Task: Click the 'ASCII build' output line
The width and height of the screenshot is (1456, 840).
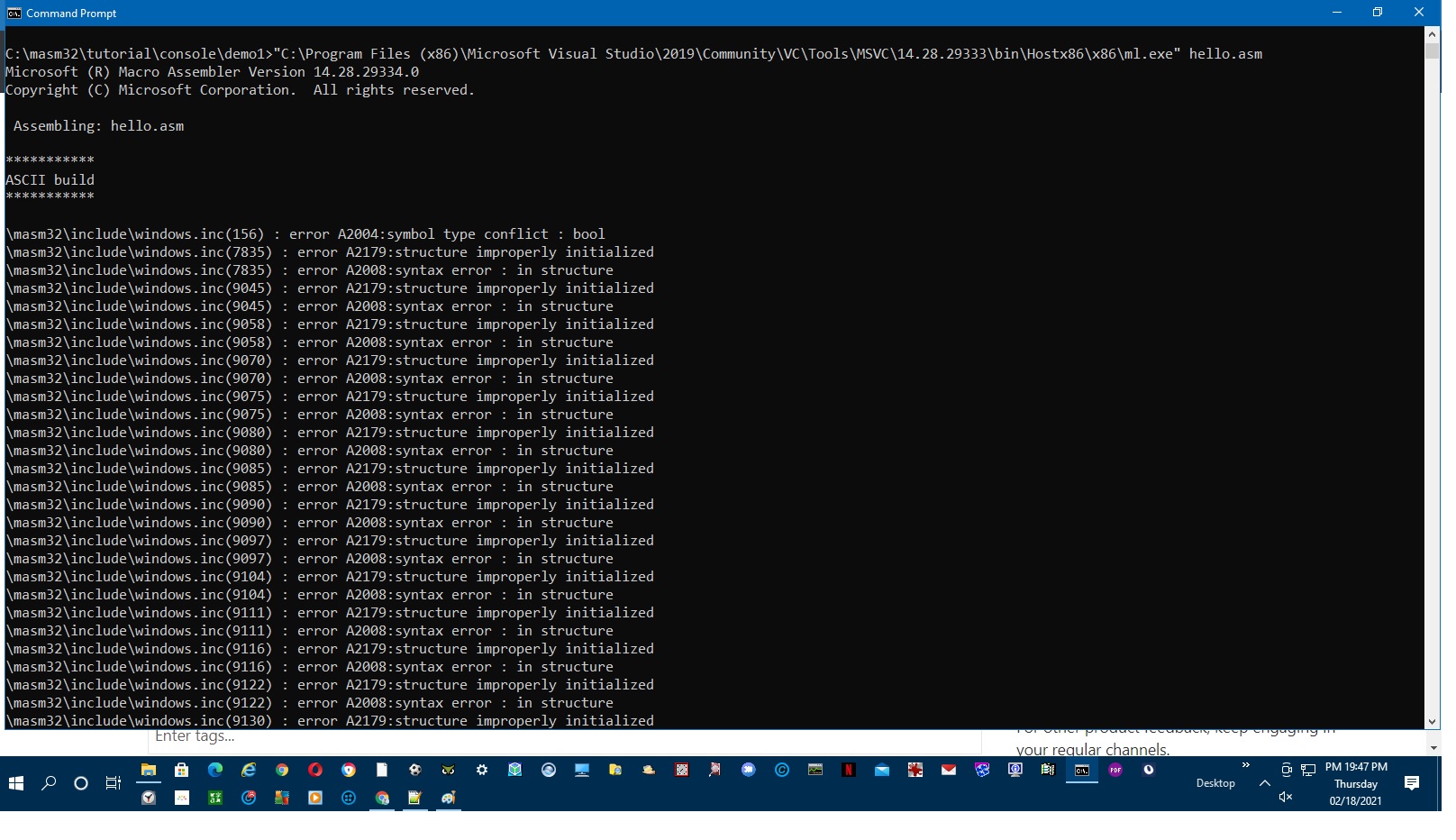Action: click(50, 180)
